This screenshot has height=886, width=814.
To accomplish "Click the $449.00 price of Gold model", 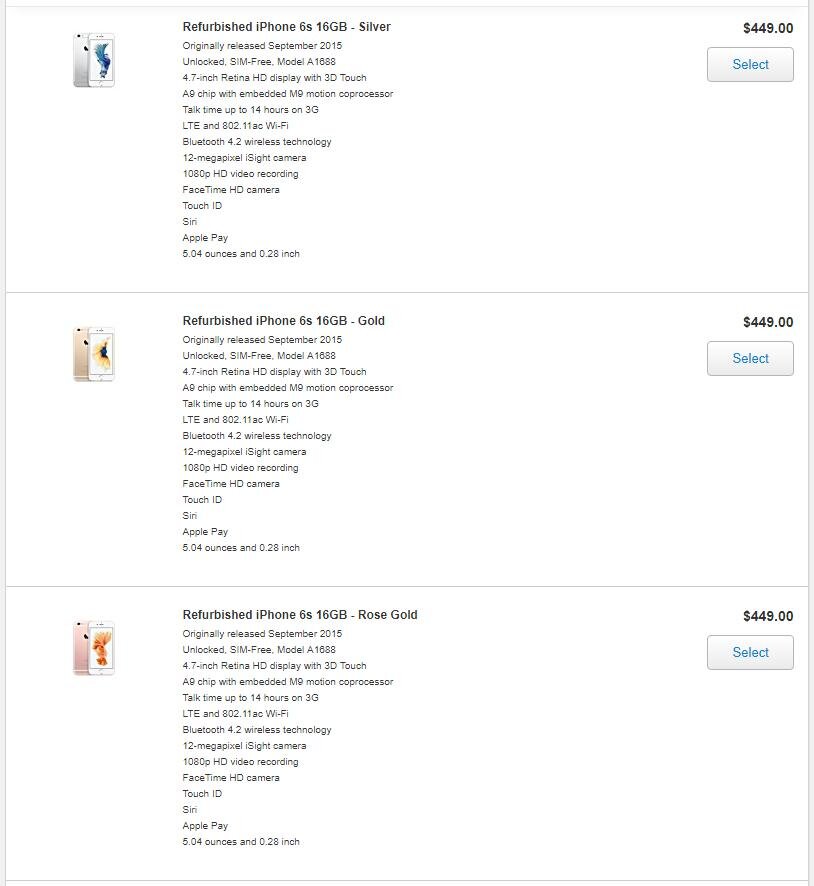I will [767, 322].
